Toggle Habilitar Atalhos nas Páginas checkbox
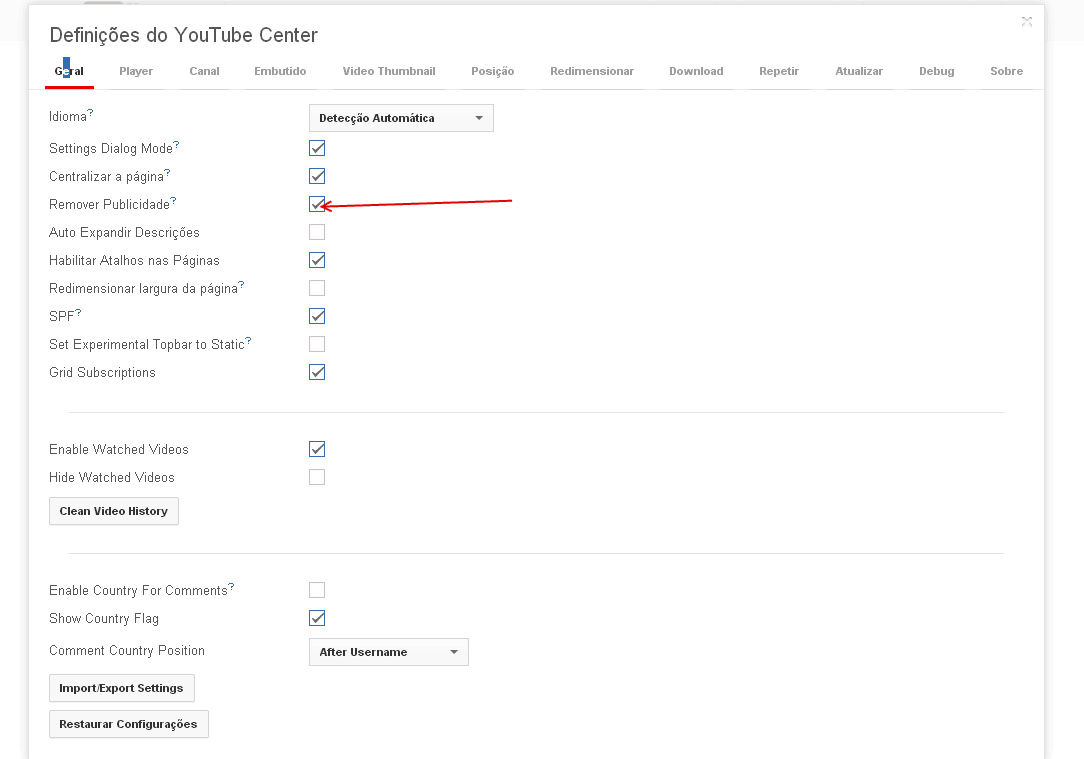The width and height of the screenshot is (1084, 759). pos(317,260)
